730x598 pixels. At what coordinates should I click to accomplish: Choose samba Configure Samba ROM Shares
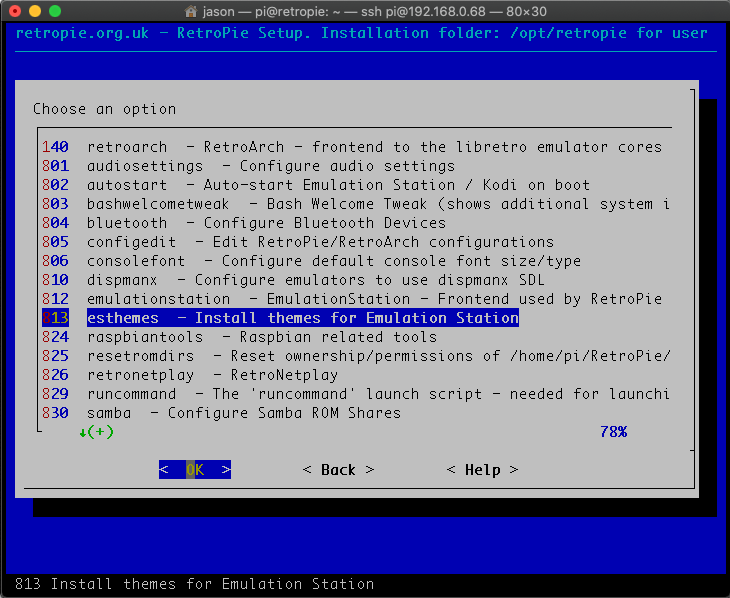(x=243, y=413)
